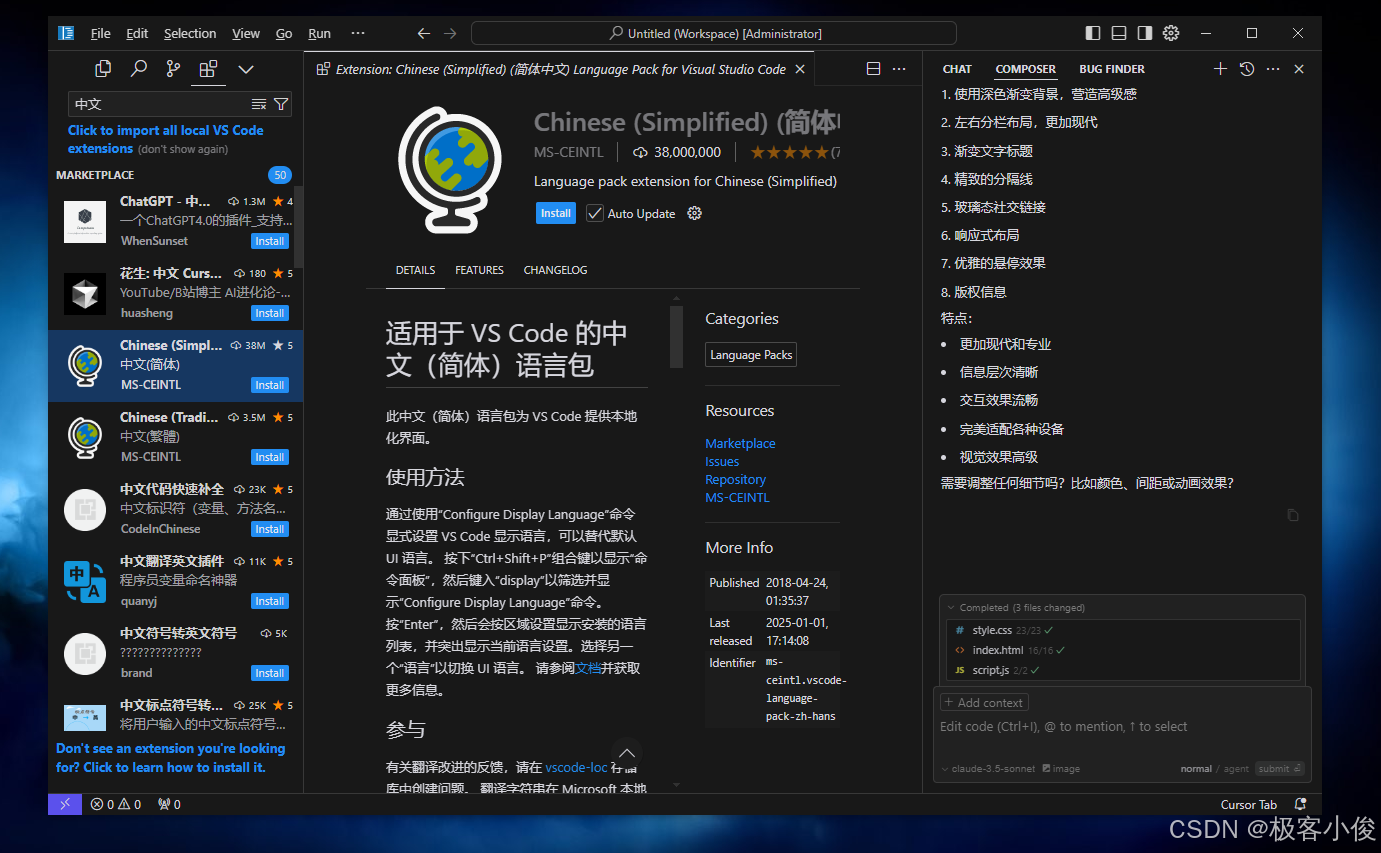
Task: Toggle the AI pane layout icon
Action: click(x=1145, y=33)
